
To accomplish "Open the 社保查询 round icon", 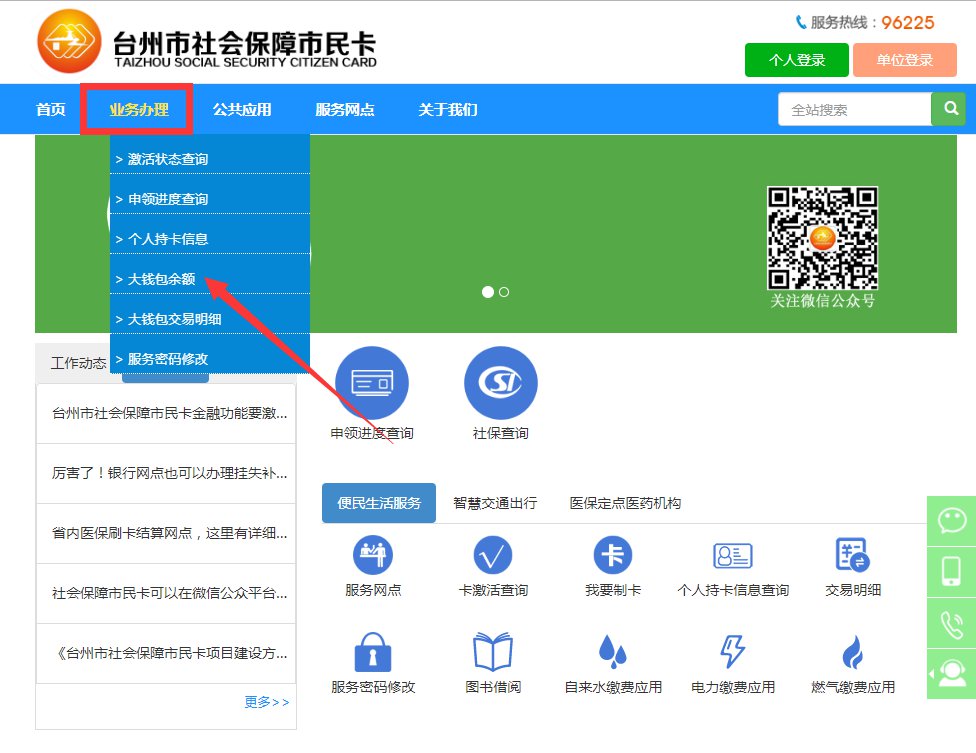I will pyautogui.click(x=500, y=383).
